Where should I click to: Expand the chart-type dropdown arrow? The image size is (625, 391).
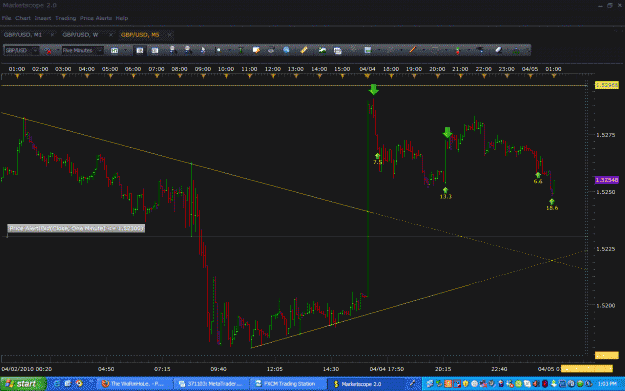[x=125, y=51]
